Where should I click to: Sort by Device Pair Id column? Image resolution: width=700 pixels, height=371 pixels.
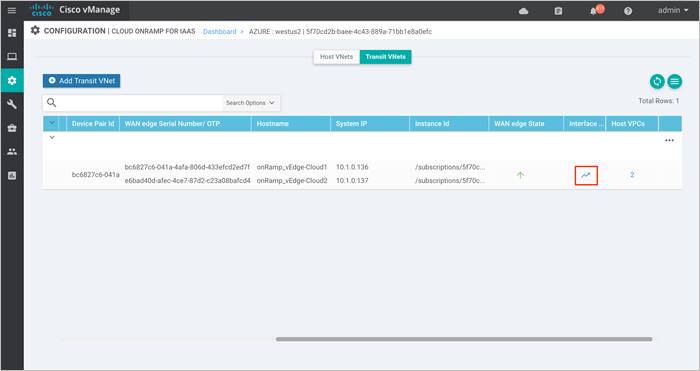tap(93, 124)
